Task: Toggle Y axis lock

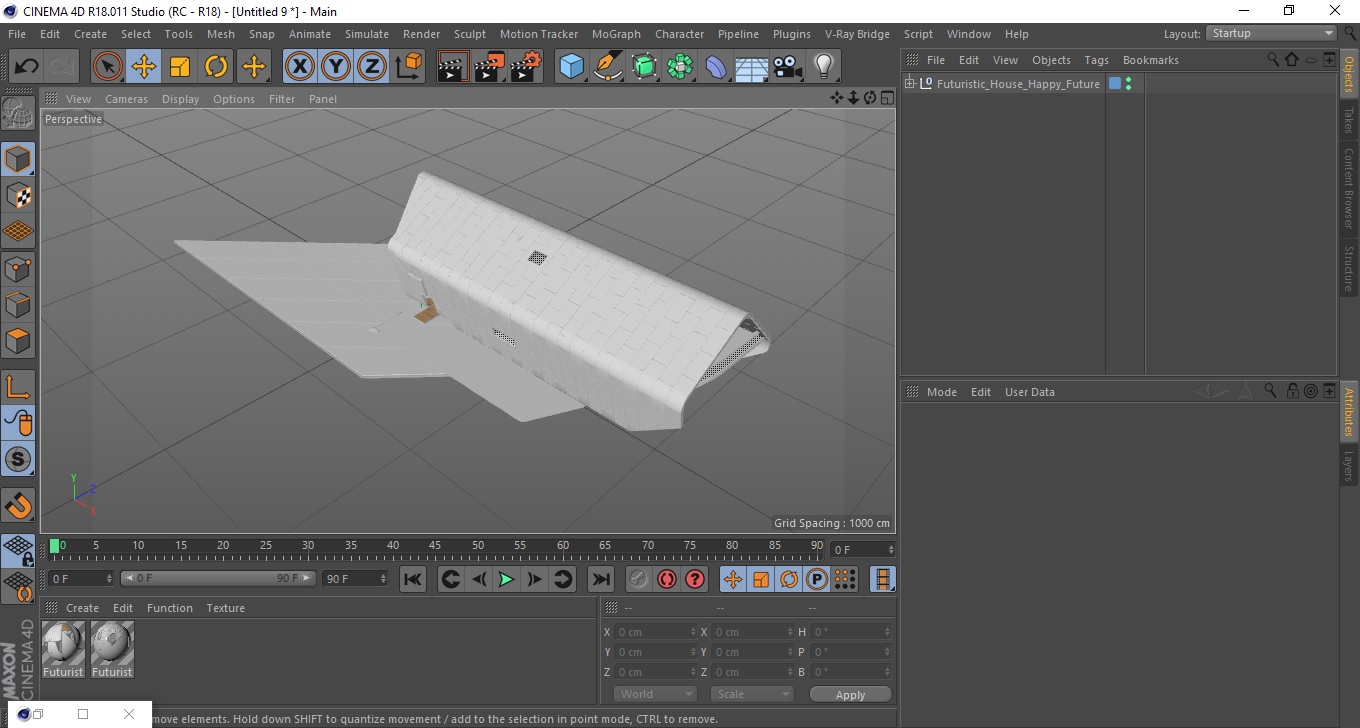Action: (336, 67)
